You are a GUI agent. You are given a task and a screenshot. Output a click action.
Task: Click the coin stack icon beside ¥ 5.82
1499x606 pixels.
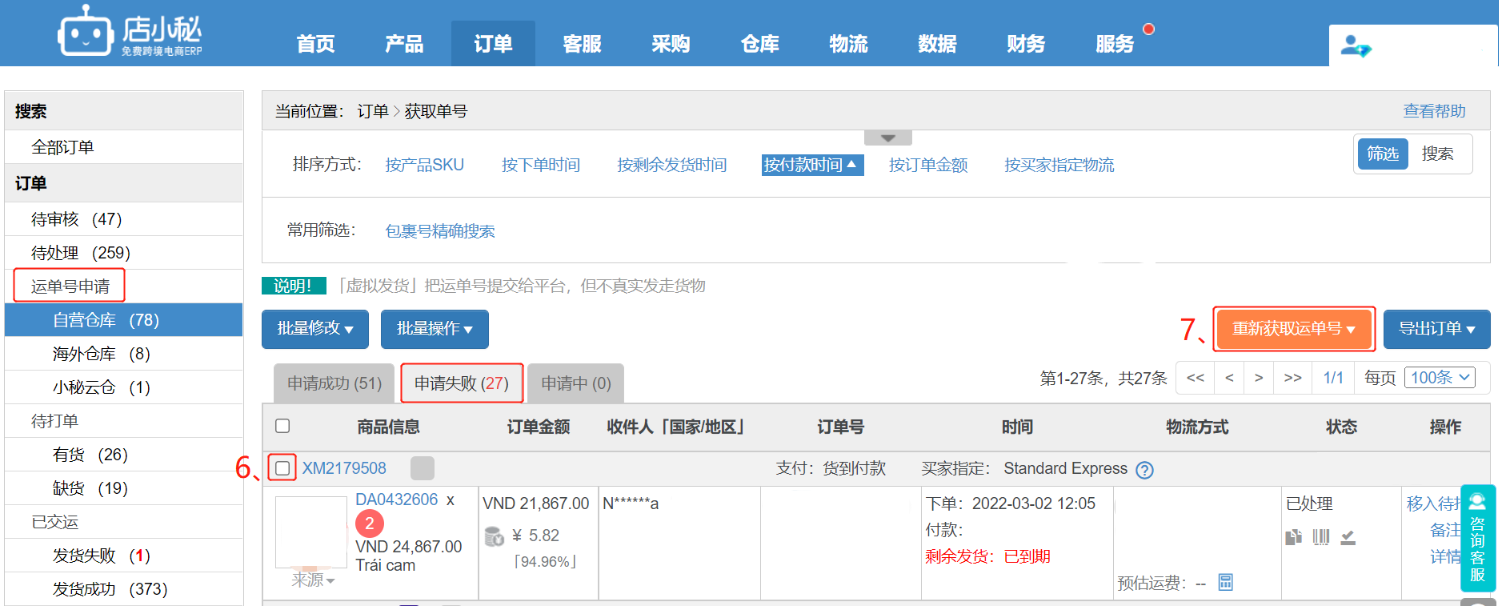click(494, 537)
